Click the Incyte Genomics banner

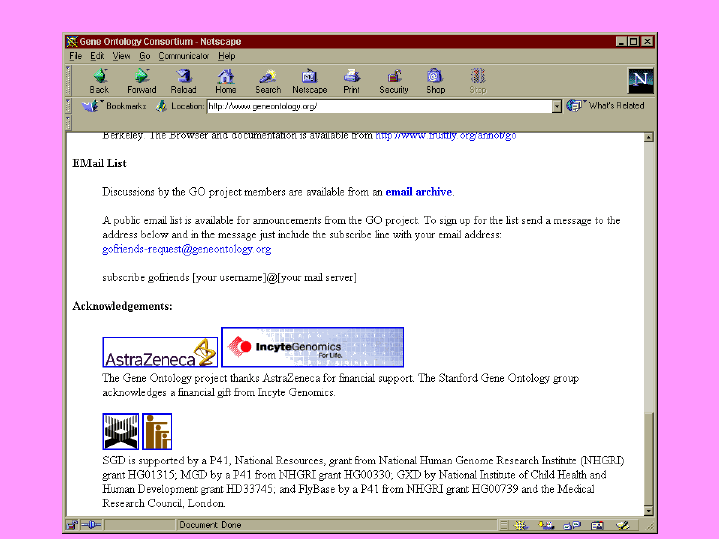click(312, 347)
